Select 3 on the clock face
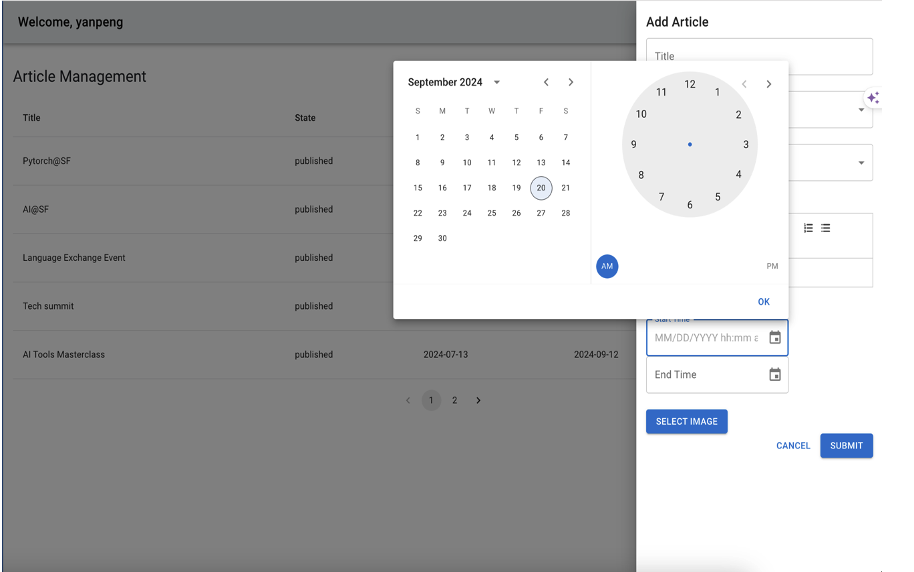Viewport: 914px width, 572px height. tap(746, 145)
